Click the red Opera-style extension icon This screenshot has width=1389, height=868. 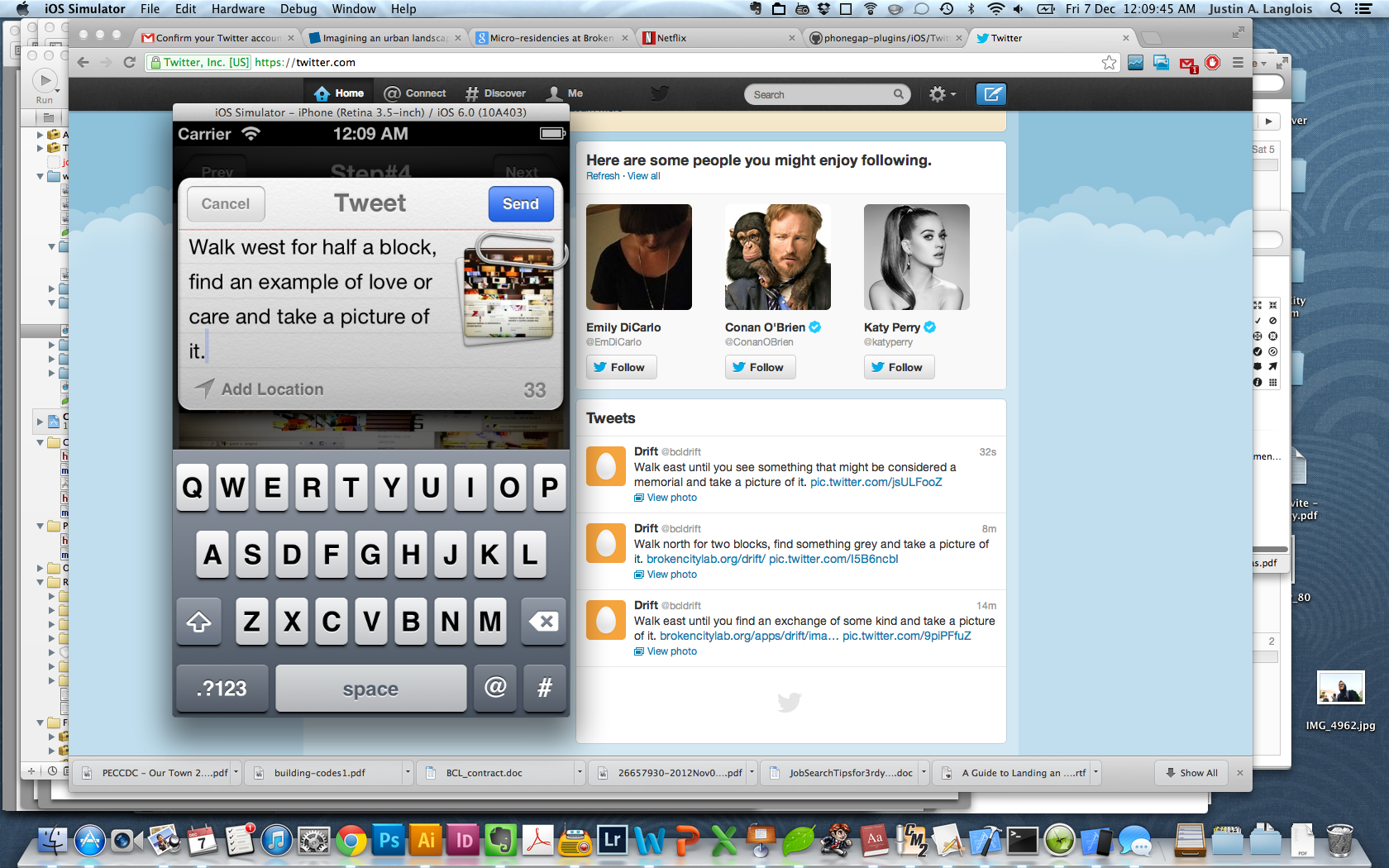1213,63
